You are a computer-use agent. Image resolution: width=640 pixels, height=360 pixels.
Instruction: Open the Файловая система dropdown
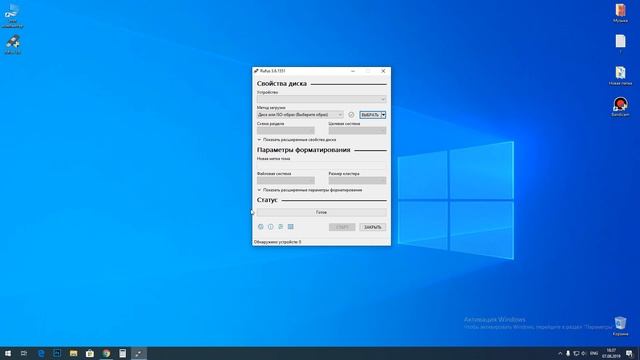coord(286,180)
